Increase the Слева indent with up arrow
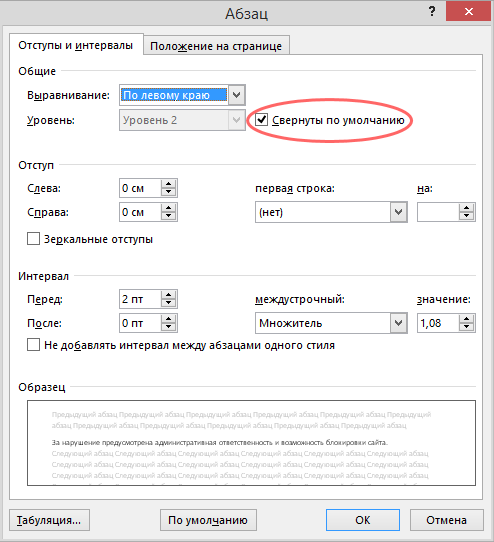 coord(169,184)
